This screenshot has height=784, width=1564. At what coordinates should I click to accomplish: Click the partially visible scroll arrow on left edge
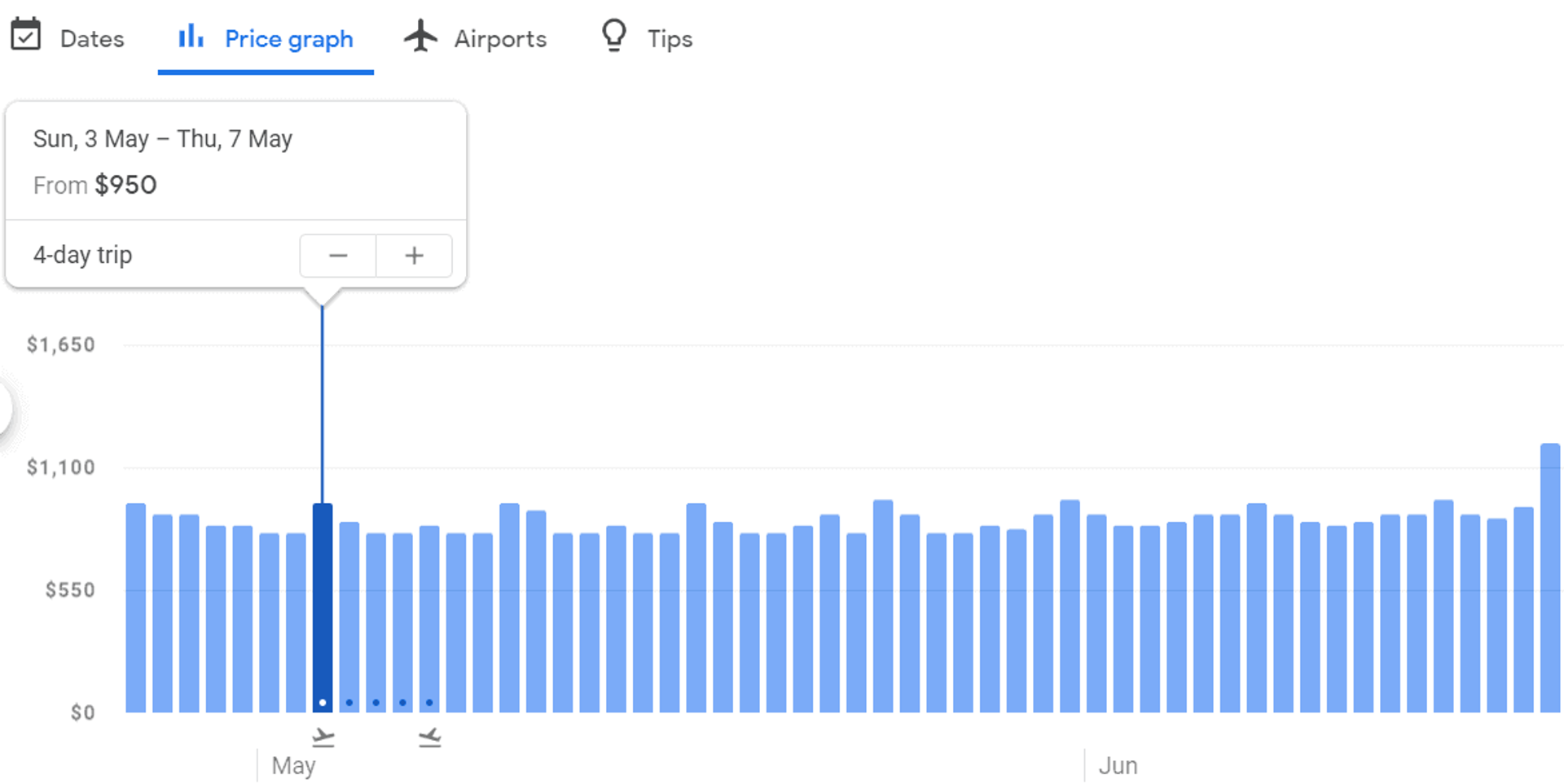pyautogui.click(x=5, y=409)
